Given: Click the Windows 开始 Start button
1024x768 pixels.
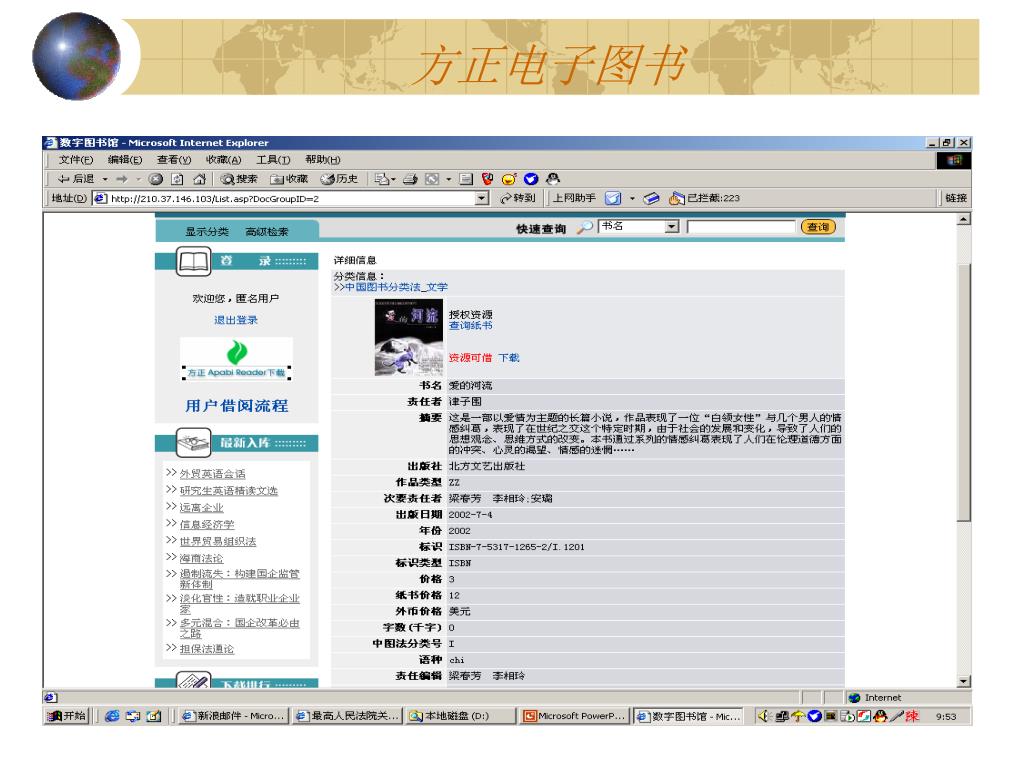Looking at the screenshot, I should click(67, 716).
